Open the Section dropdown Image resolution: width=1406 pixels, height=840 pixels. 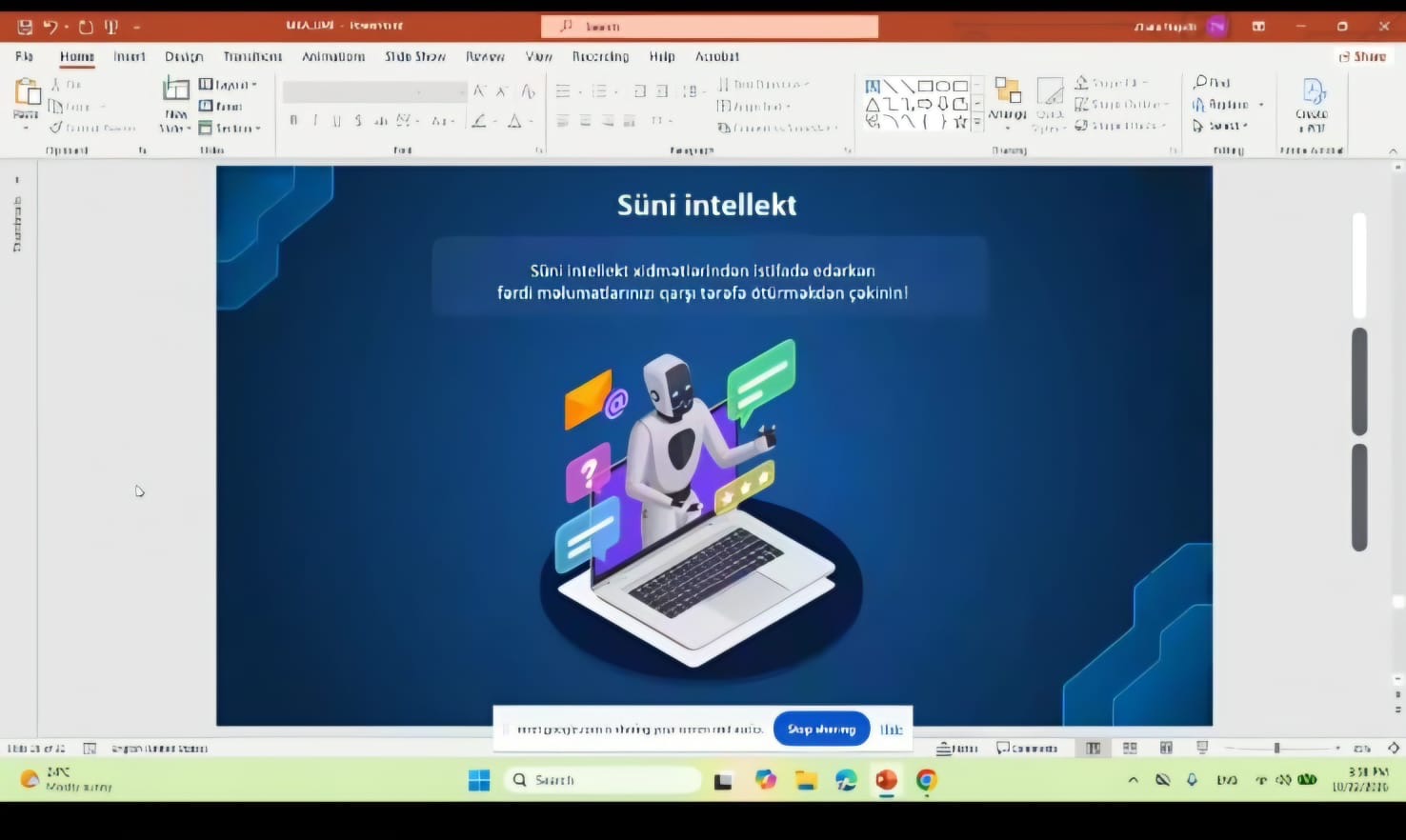[230, 129]
